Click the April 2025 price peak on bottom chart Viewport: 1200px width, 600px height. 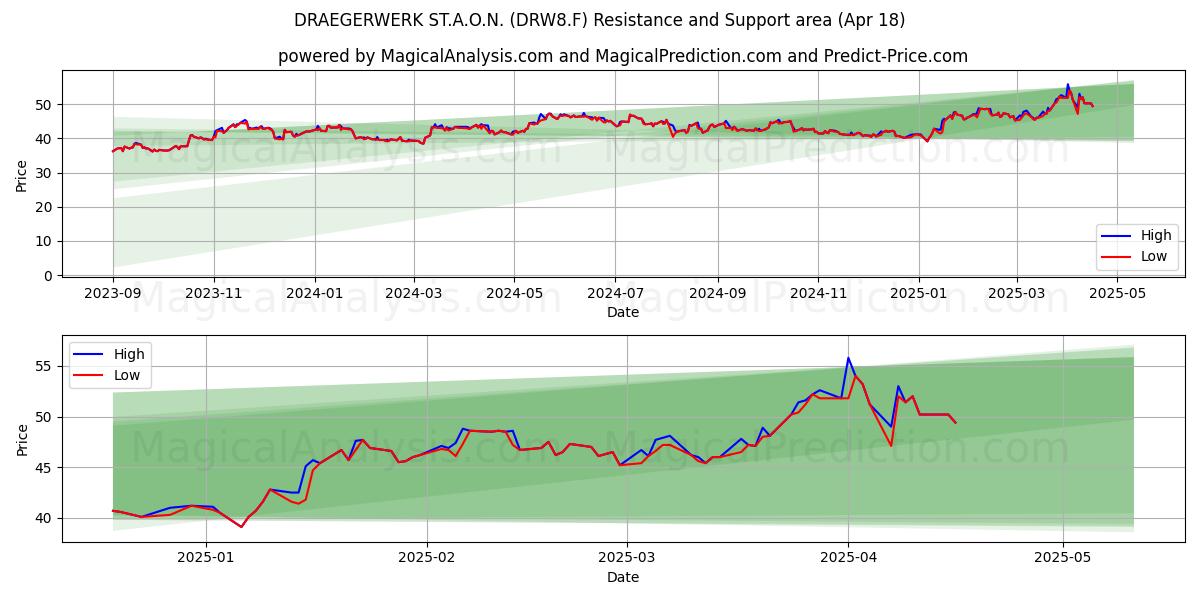pos(848,358)
